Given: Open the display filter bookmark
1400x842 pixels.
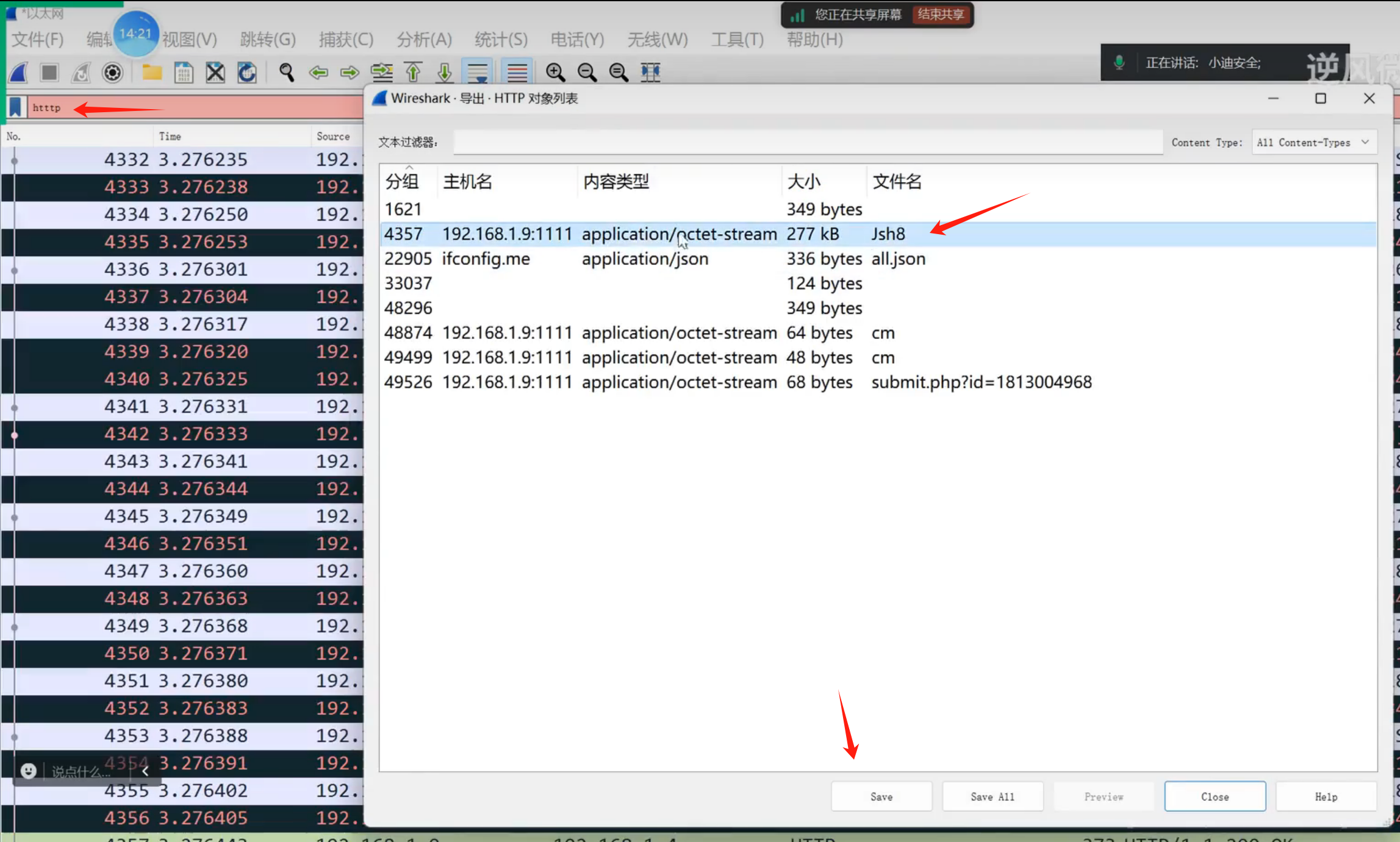Looking at the screenshot, I should [16, 107].
